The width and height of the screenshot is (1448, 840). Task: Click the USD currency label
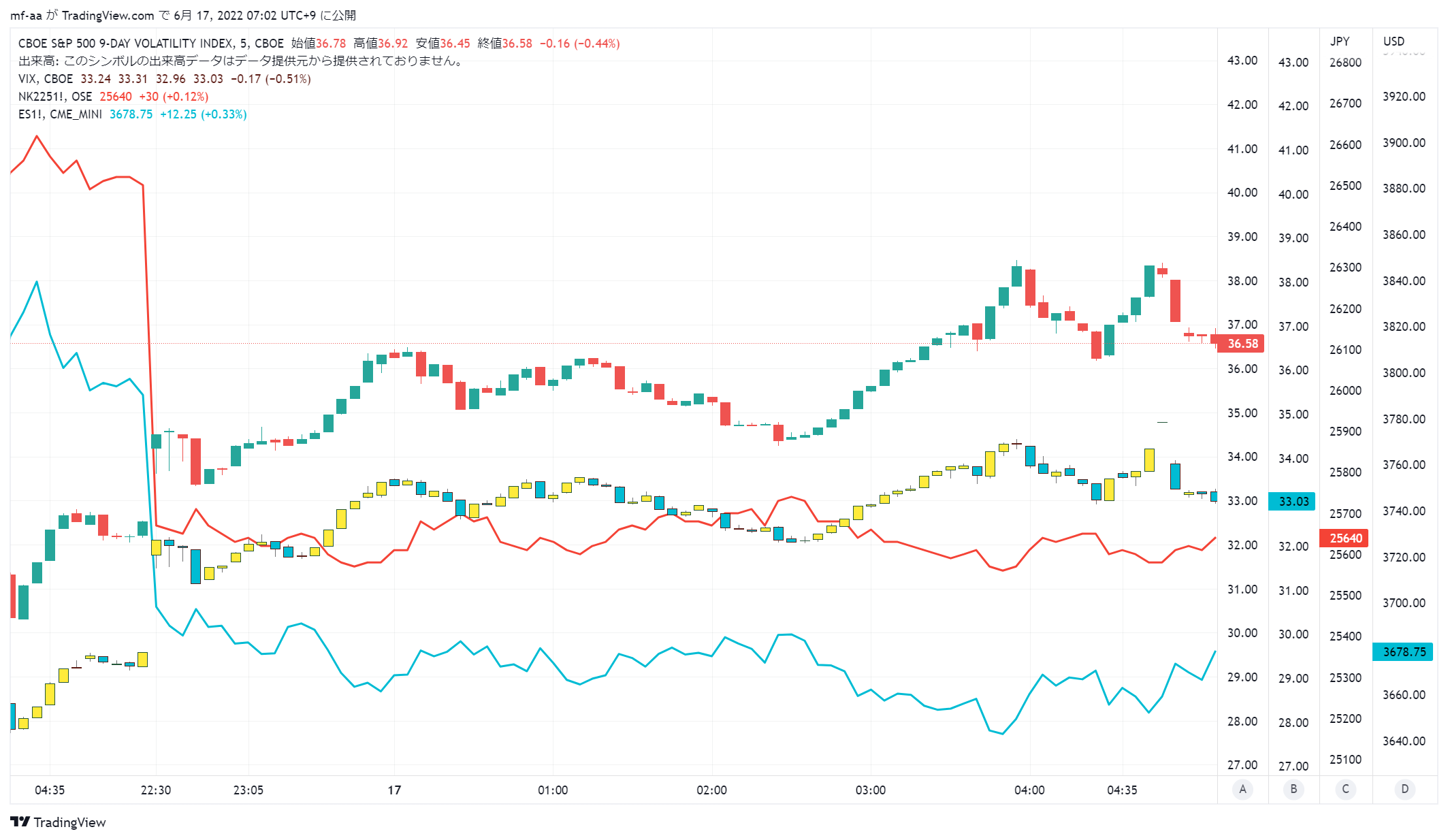1394,42
